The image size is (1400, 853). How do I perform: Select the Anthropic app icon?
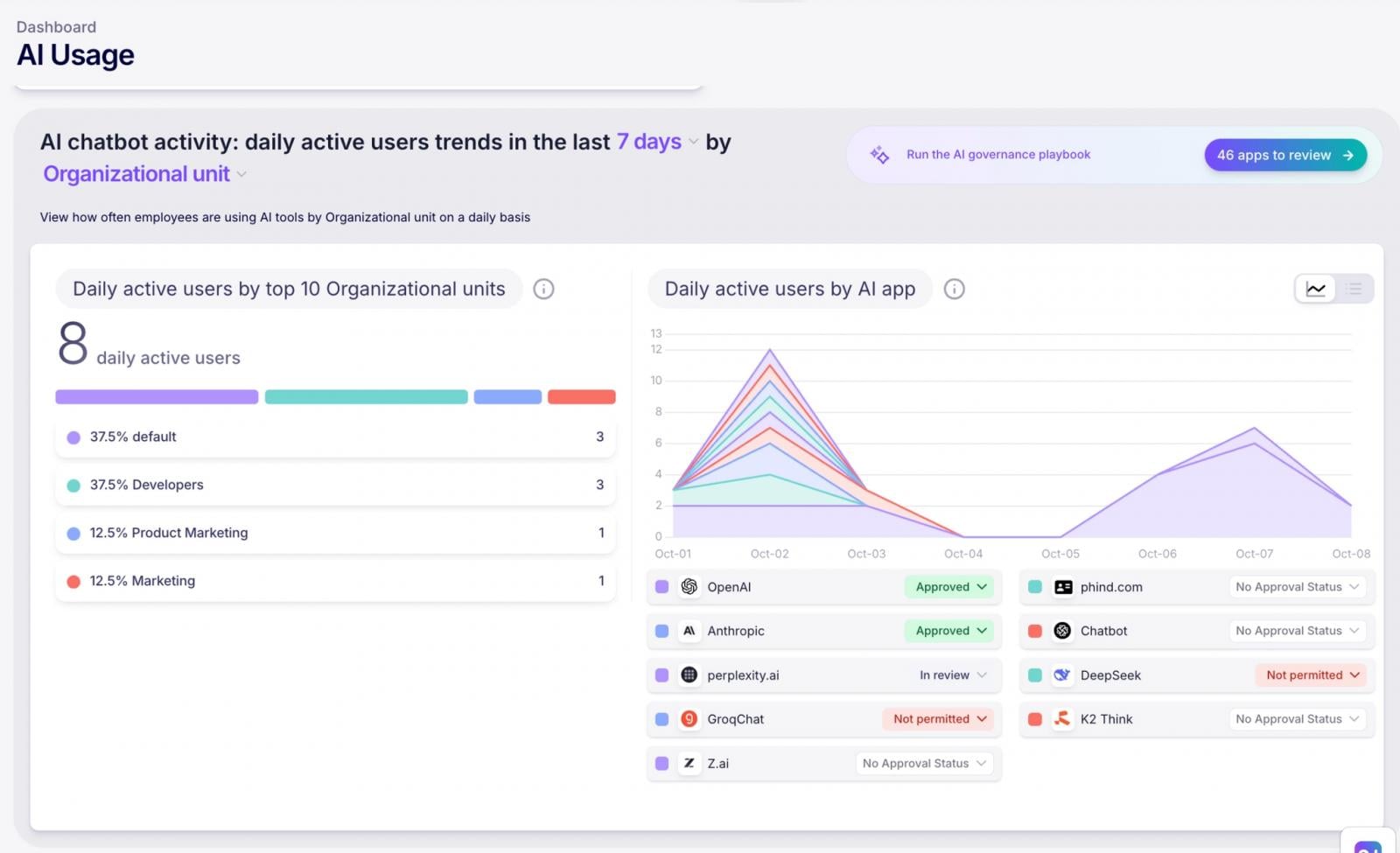pyautogui.click(x=689, y=630)
